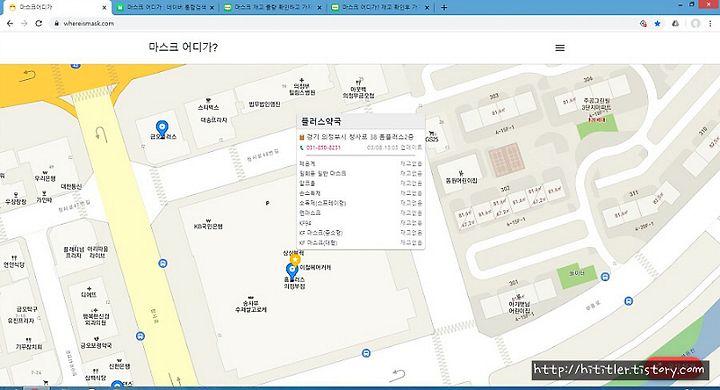This screenshot has height=390, width=720.
Task: Click the KB국민은행 label on the map
Action: tap(208, 226)
